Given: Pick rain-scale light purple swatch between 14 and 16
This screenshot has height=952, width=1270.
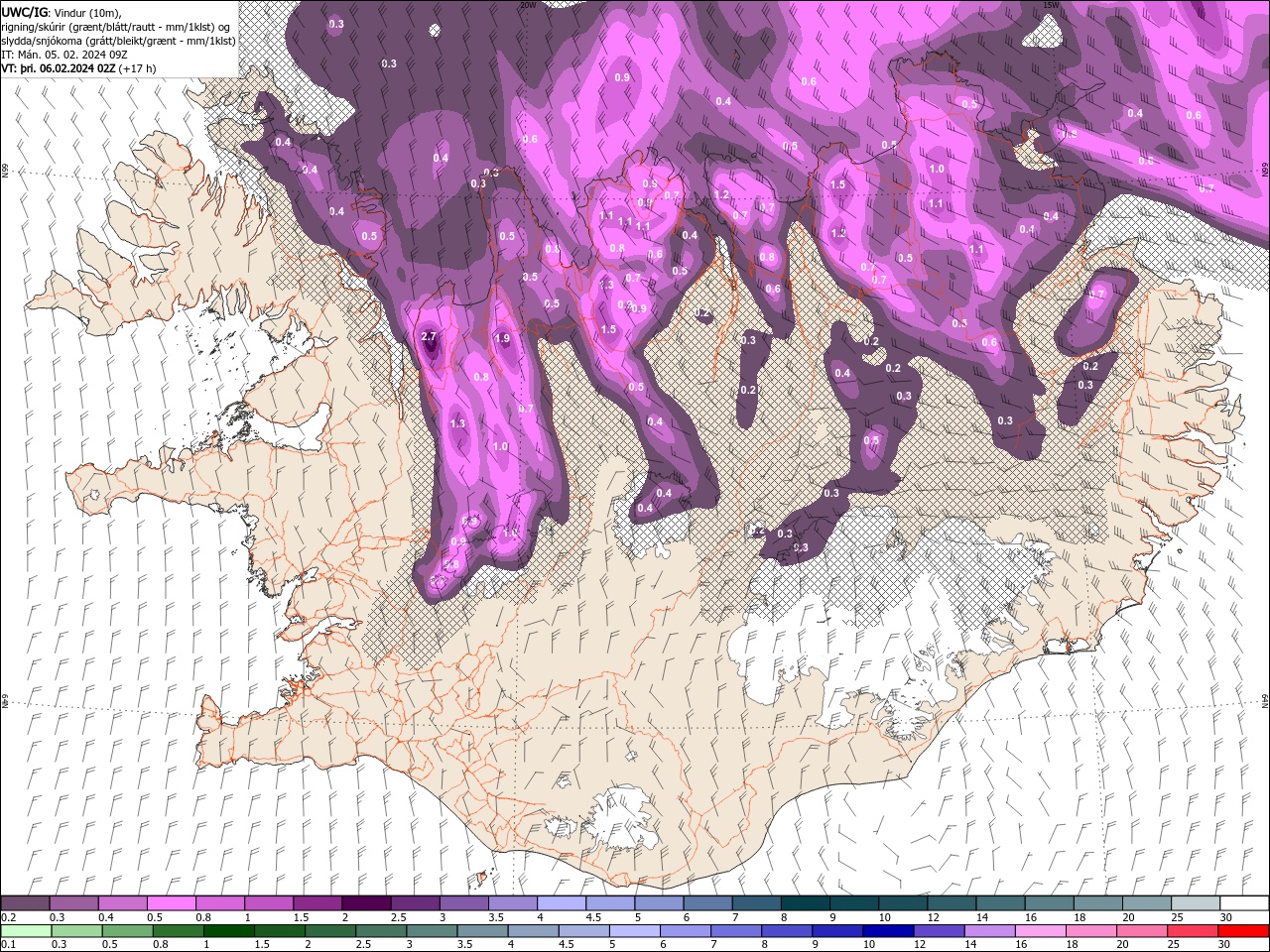Looking at the screenshot, I should [x=990, y=930].
